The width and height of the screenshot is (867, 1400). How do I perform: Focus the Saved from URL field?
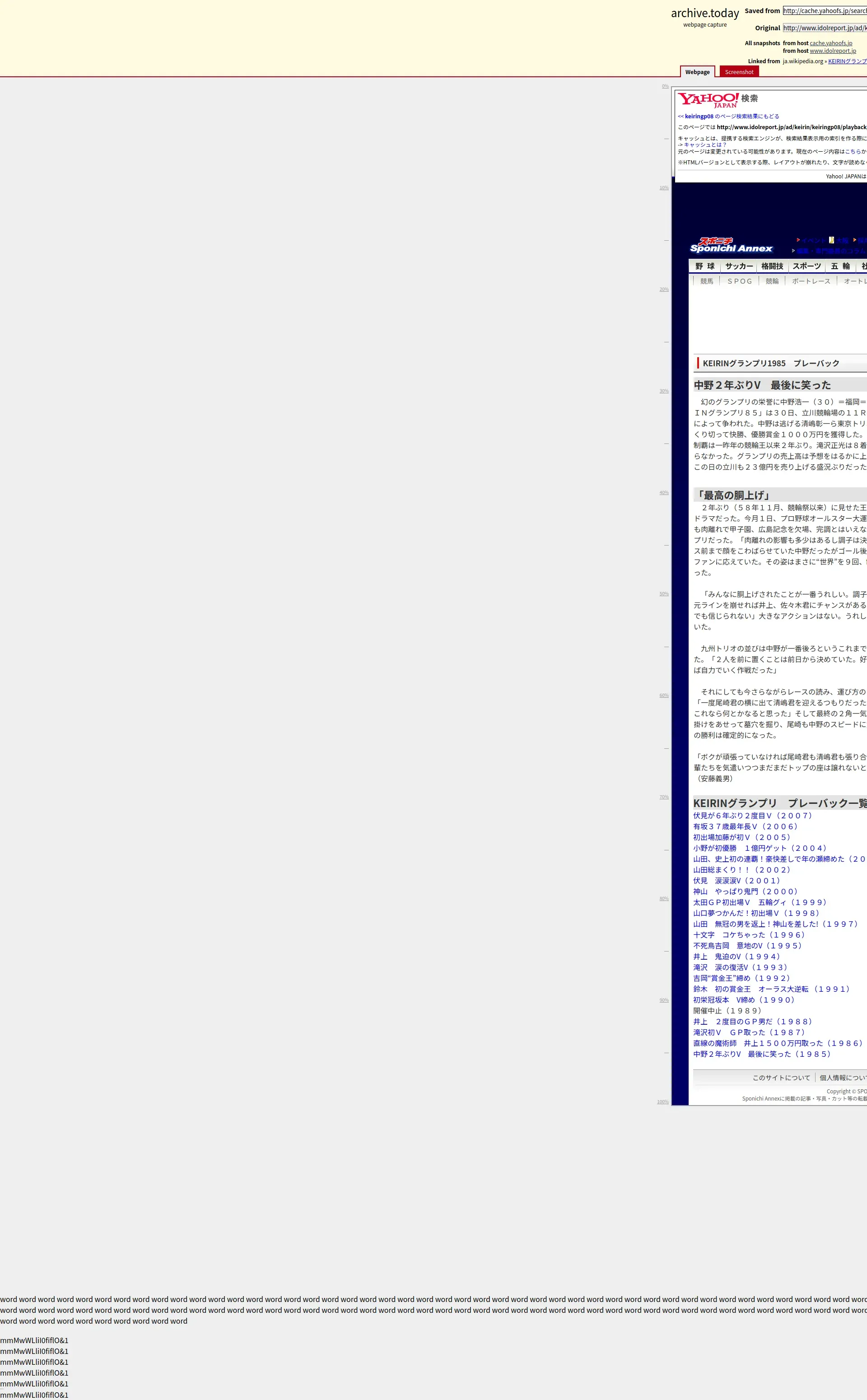[x=825, y=10]
